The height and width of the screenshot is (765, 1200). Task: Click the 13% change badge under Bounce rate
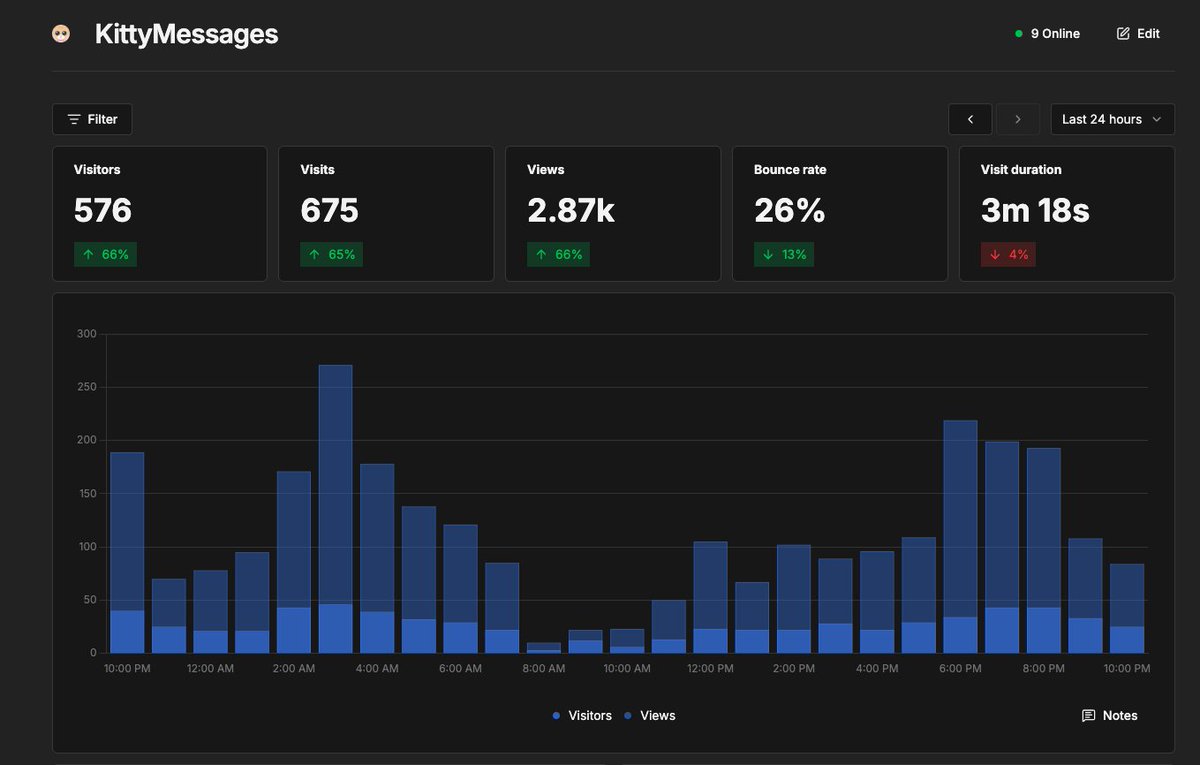pyautogui.click(x=784, y=254)
